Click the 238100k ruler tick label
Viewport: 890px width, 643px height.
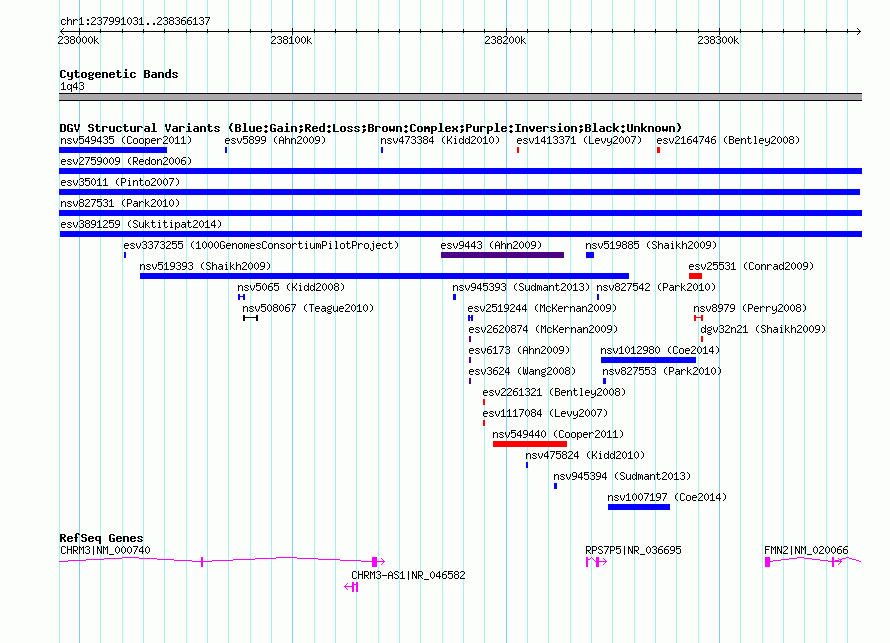(291, 40)
